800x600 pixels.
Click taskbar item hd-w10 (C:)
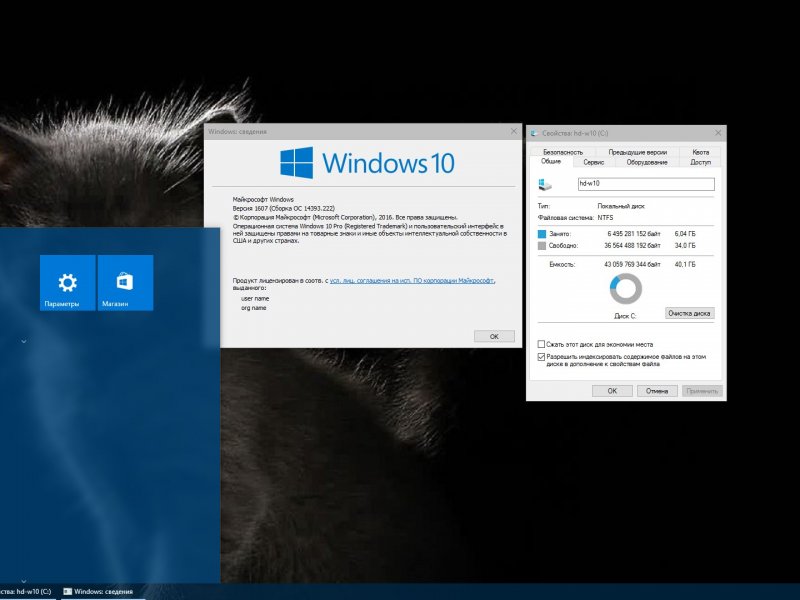(x=26, y=592)
